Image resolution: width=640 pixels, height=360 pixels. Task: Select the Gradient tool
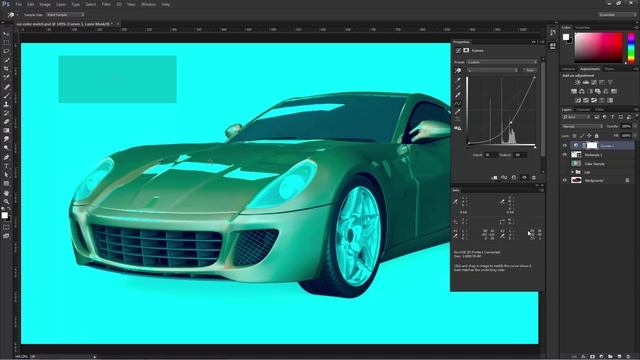pos(6,130)
